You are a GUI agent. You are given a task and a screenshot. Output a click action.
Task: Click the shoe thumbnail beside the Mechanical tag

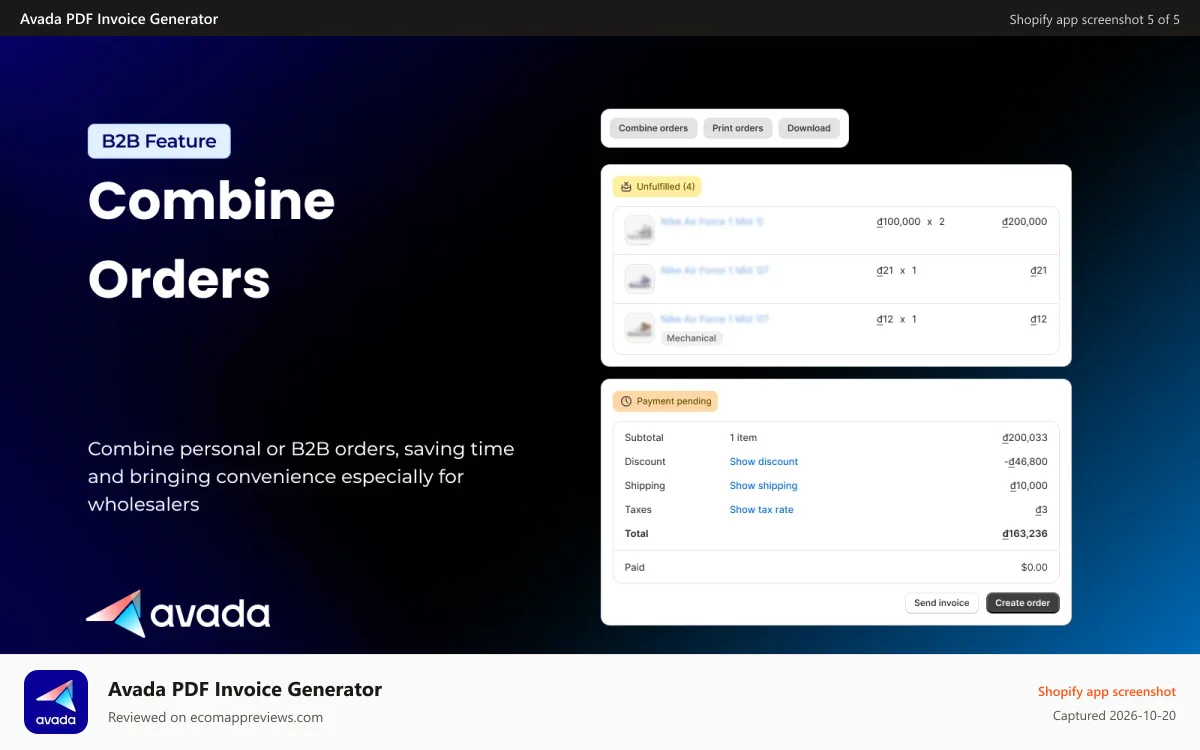(640, 328)
